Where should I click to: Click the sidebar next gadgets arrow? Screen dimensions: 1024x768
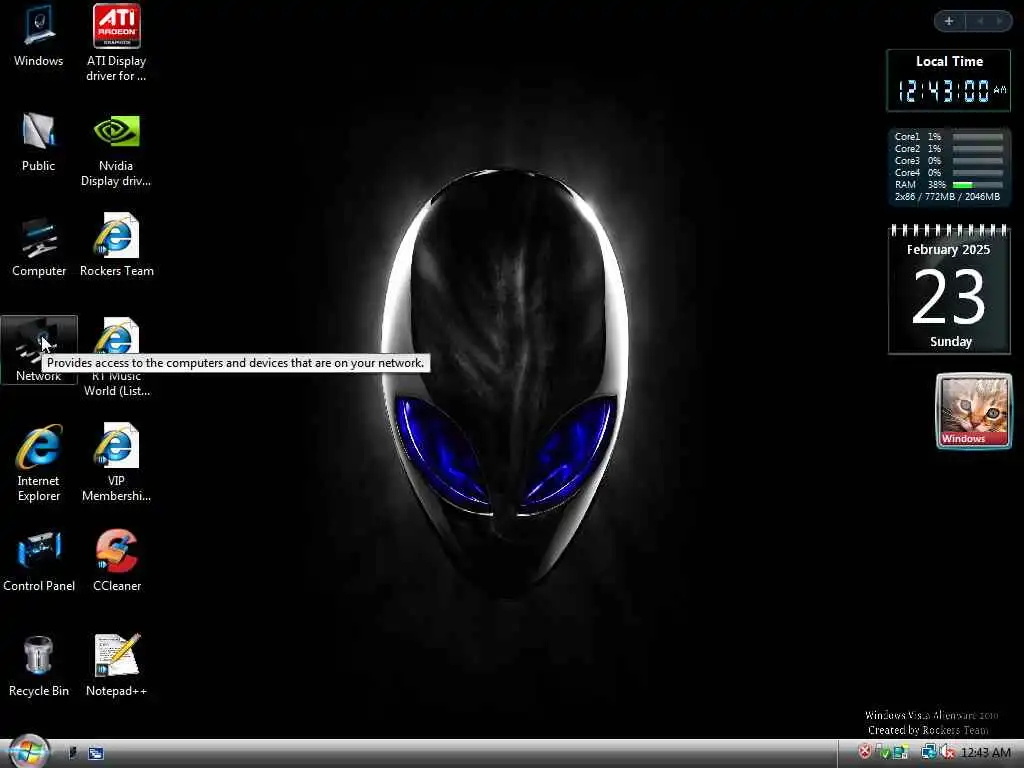point(999,21)
